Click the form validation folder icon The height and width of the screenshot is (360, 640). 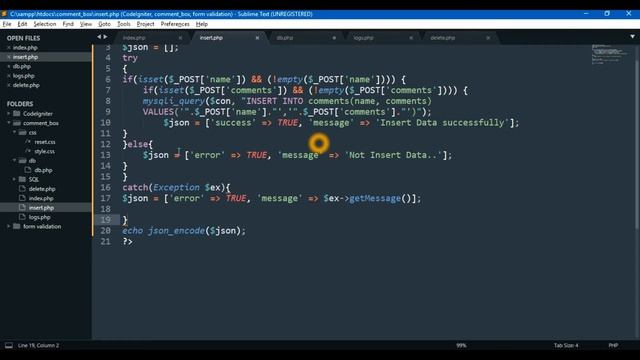[16, 226]
